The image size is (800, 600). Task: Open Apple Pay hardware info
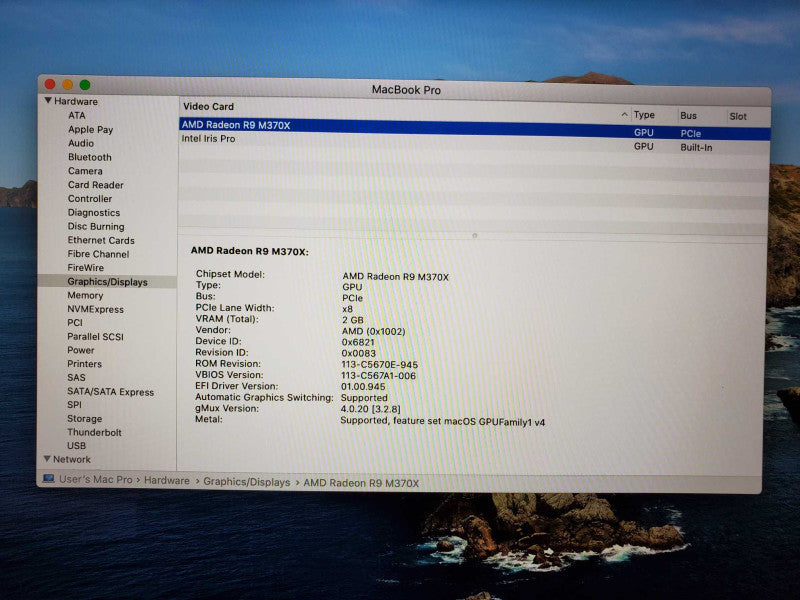pyautogui.click(x=91, y=130)
